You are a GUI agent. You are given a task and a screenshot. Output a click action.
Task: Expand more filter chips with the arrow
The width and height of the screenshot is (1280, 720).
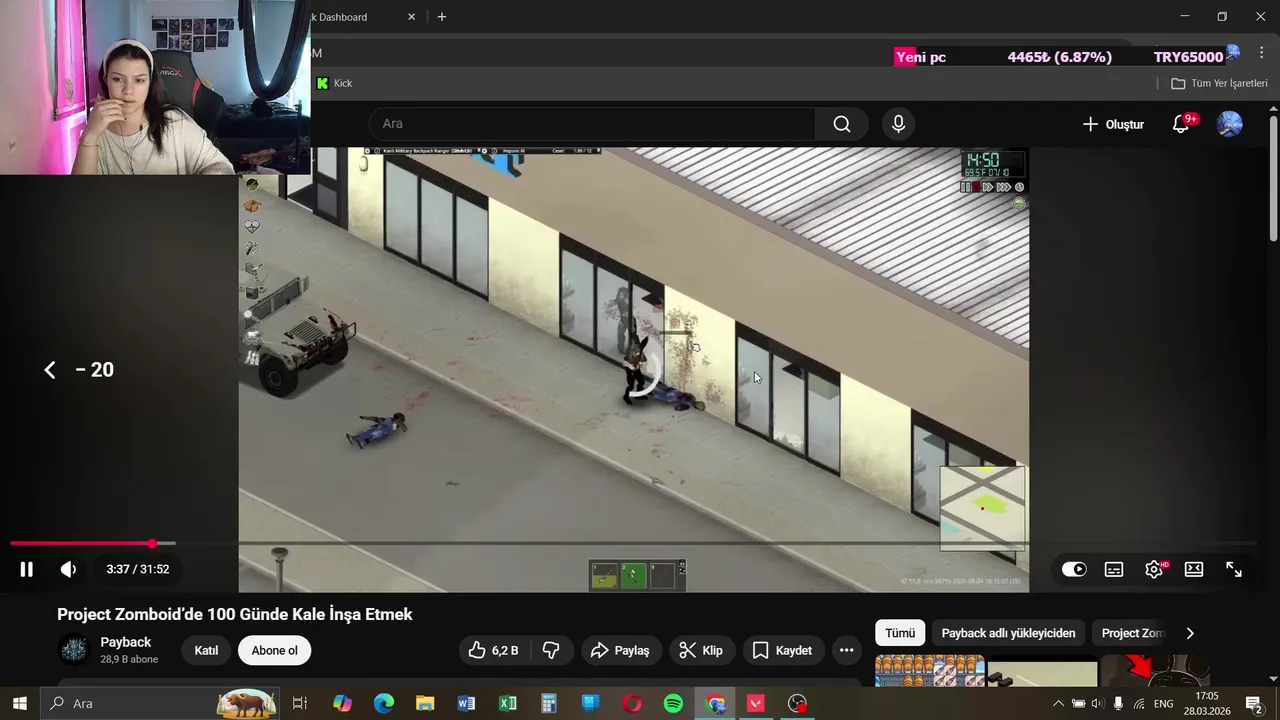1190,633
